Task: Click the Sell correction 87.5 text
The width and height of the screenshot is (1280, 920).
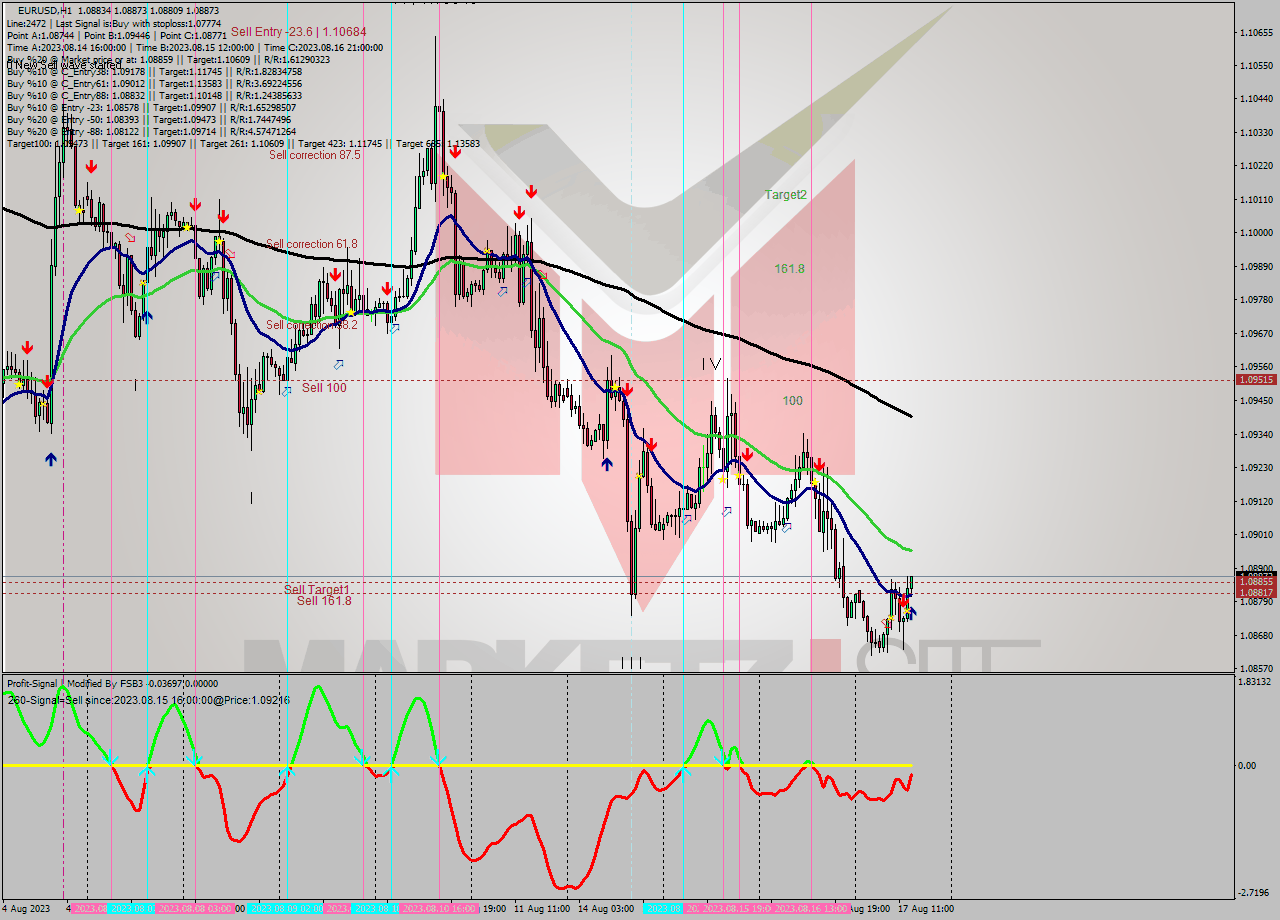Action: (313, 155)
